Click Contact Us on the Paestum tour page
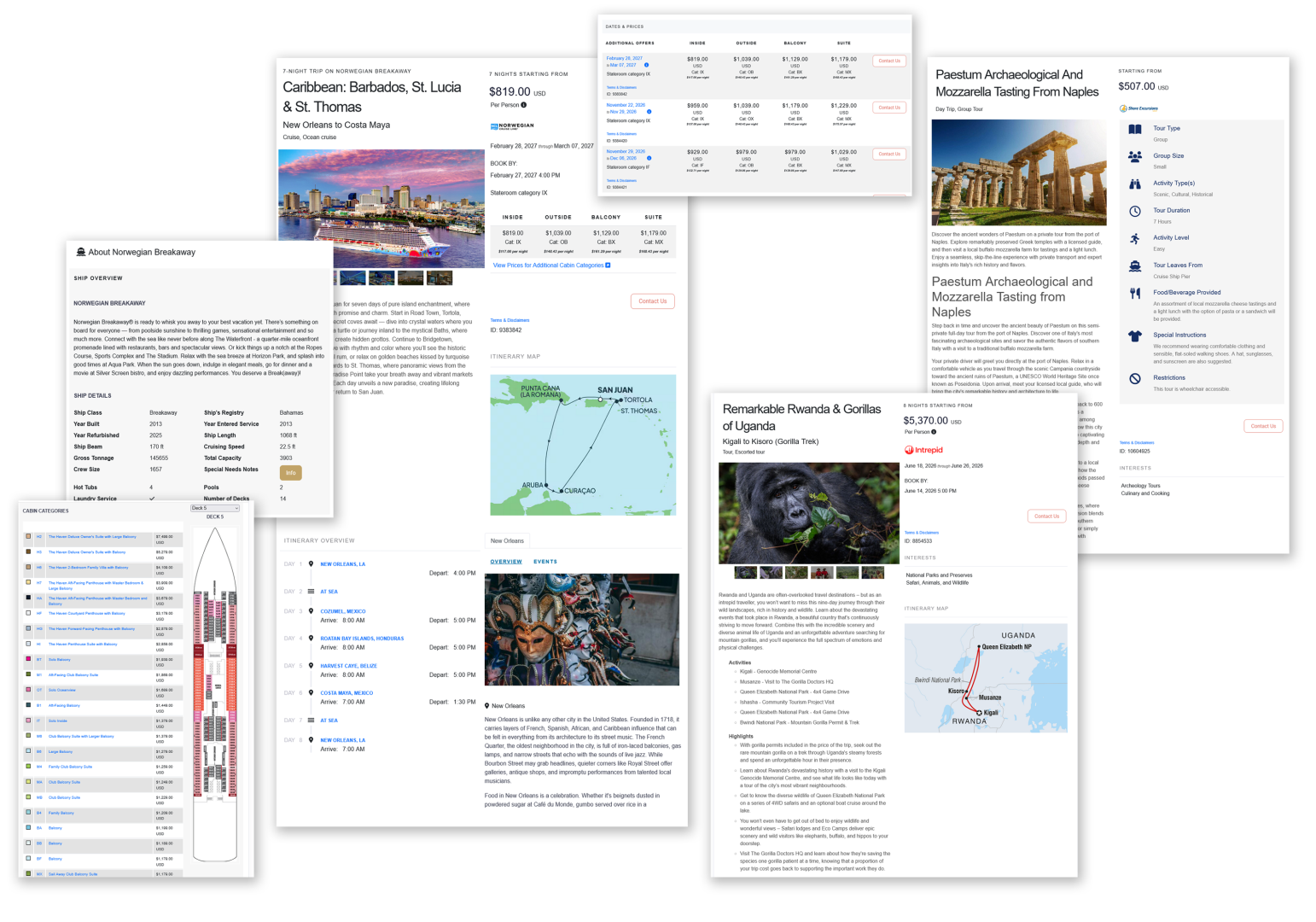This screenshot has height=922, width=1316. [1263, 426]
